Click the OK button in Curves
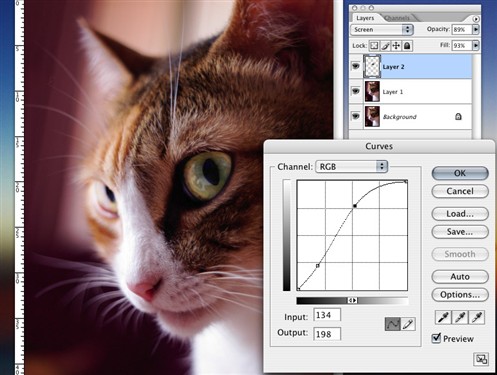 click(460, 173)
